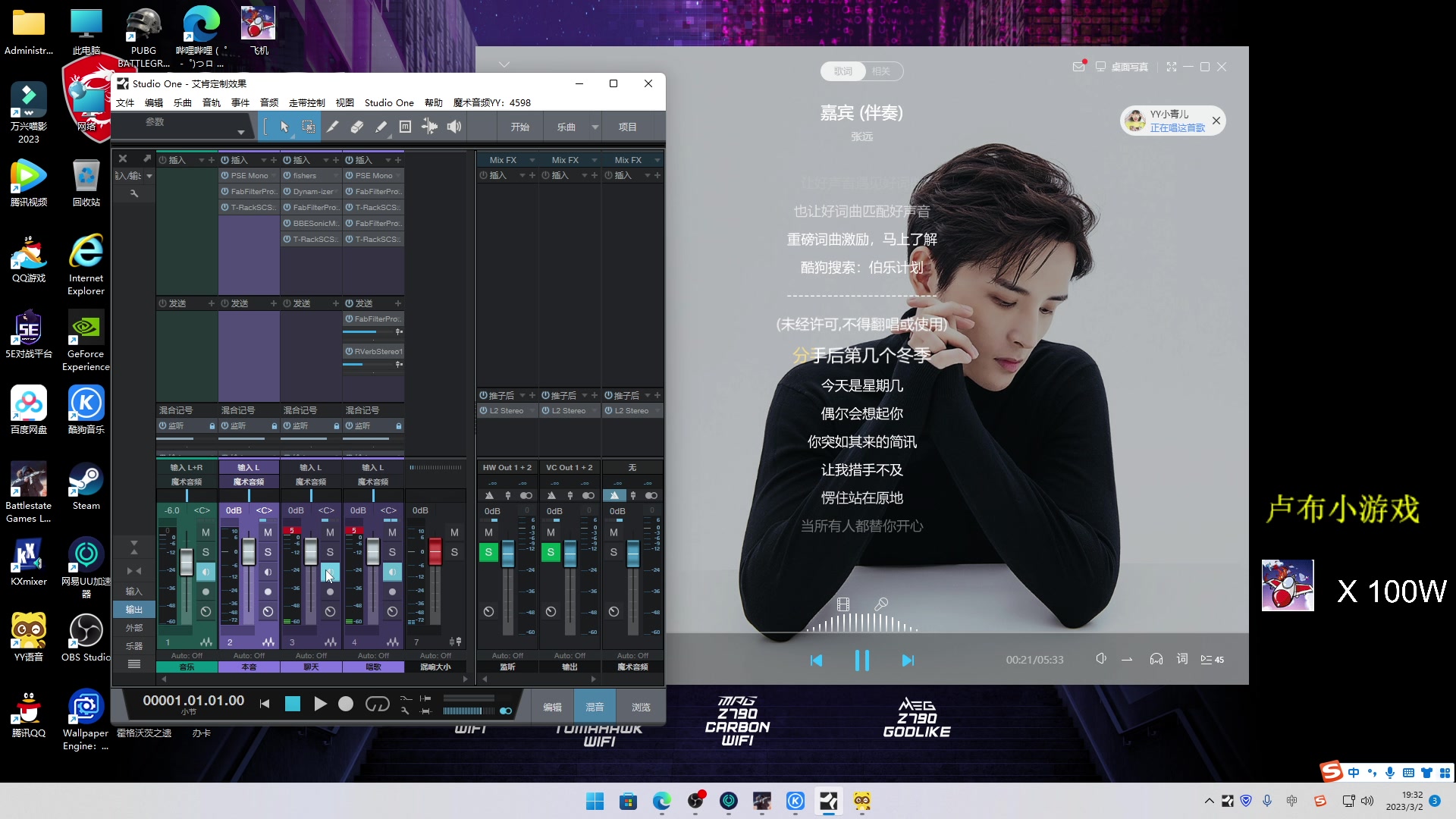The width and height of the screenshot is (1456, 819).
Task: Select the arrow selection tool
Action: [285, 127]
